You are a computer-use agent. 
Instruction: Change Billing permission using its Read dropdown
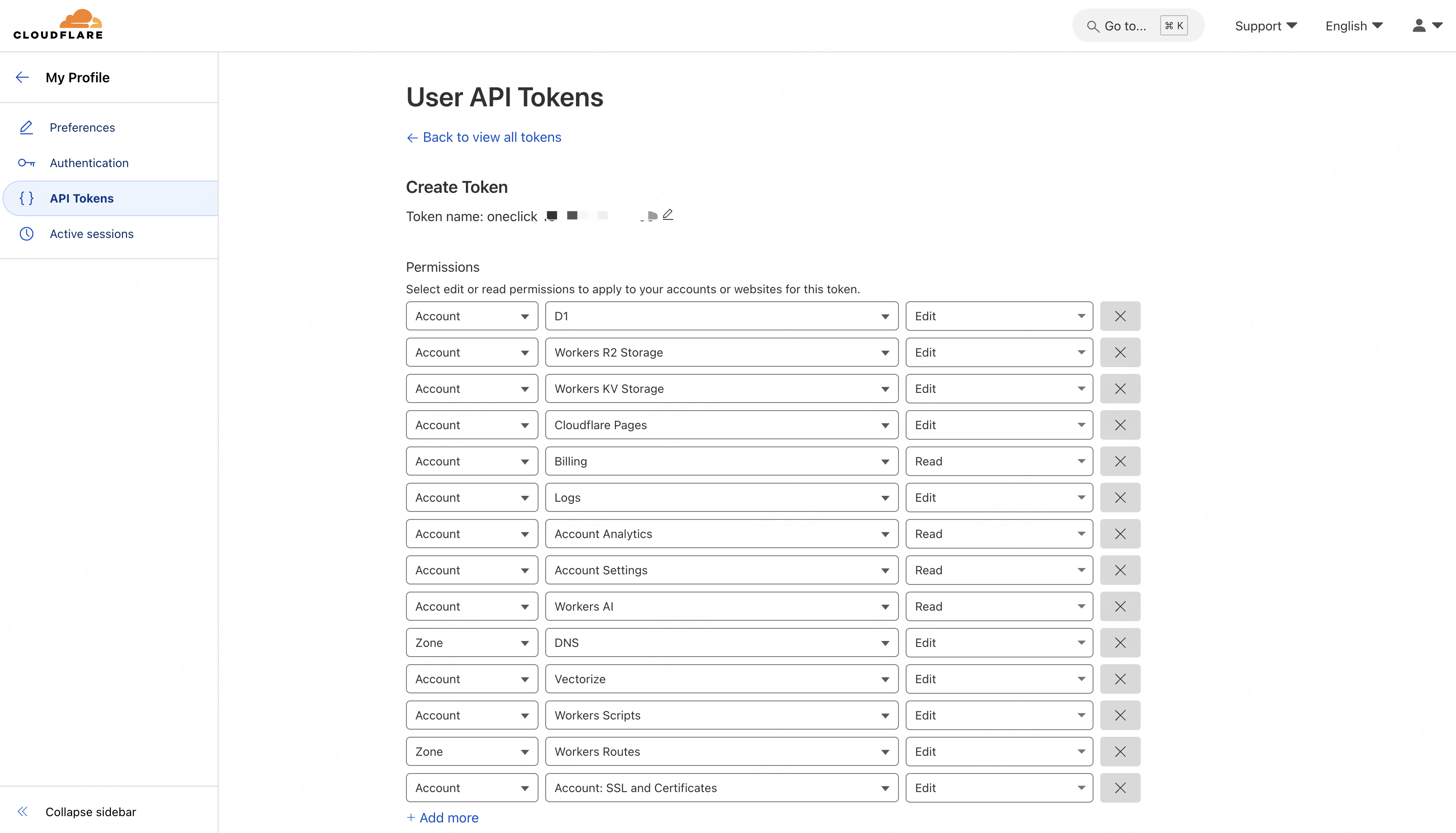pyautogui.click(x=999, y=460)
